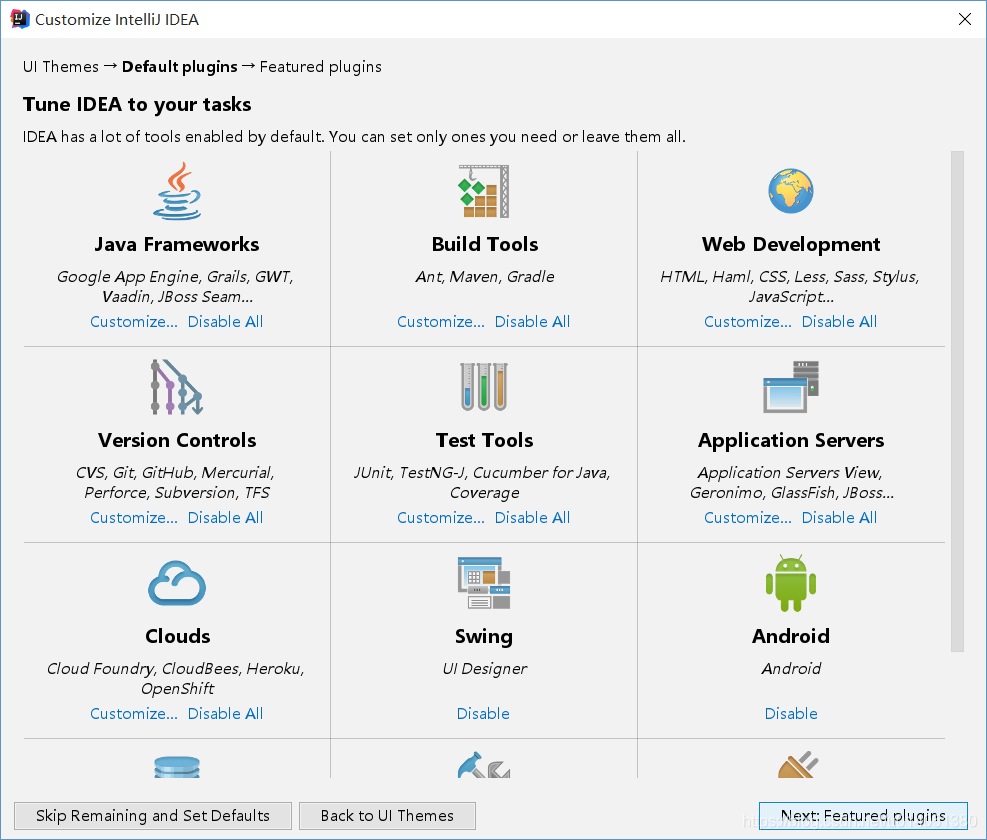Customize Application Servers plugins

[x=748, y=518]
